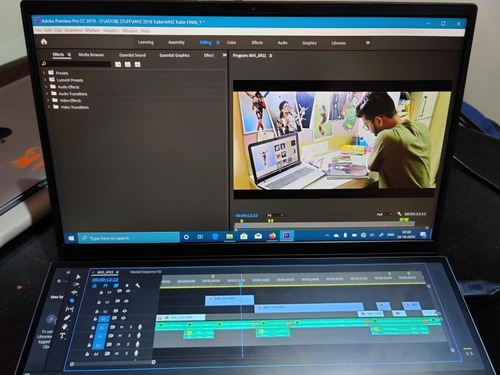Click the Home icon in Premiere
Image resolution: width=500 pixels, height=375 pixels.
coord(44,42)
